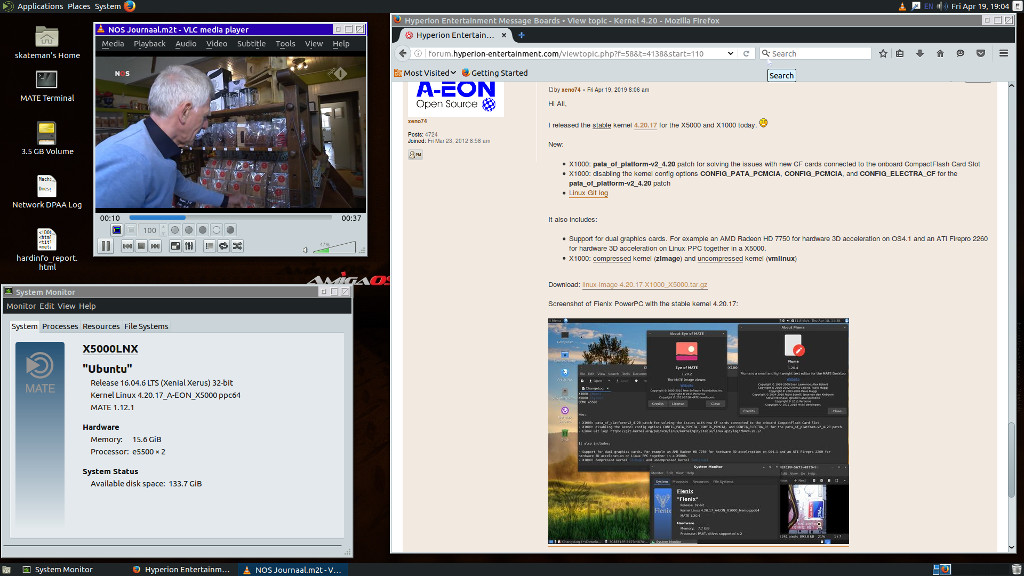Open VLC View menu
Screen dimensions: 1024x576
tap(314, 44)
